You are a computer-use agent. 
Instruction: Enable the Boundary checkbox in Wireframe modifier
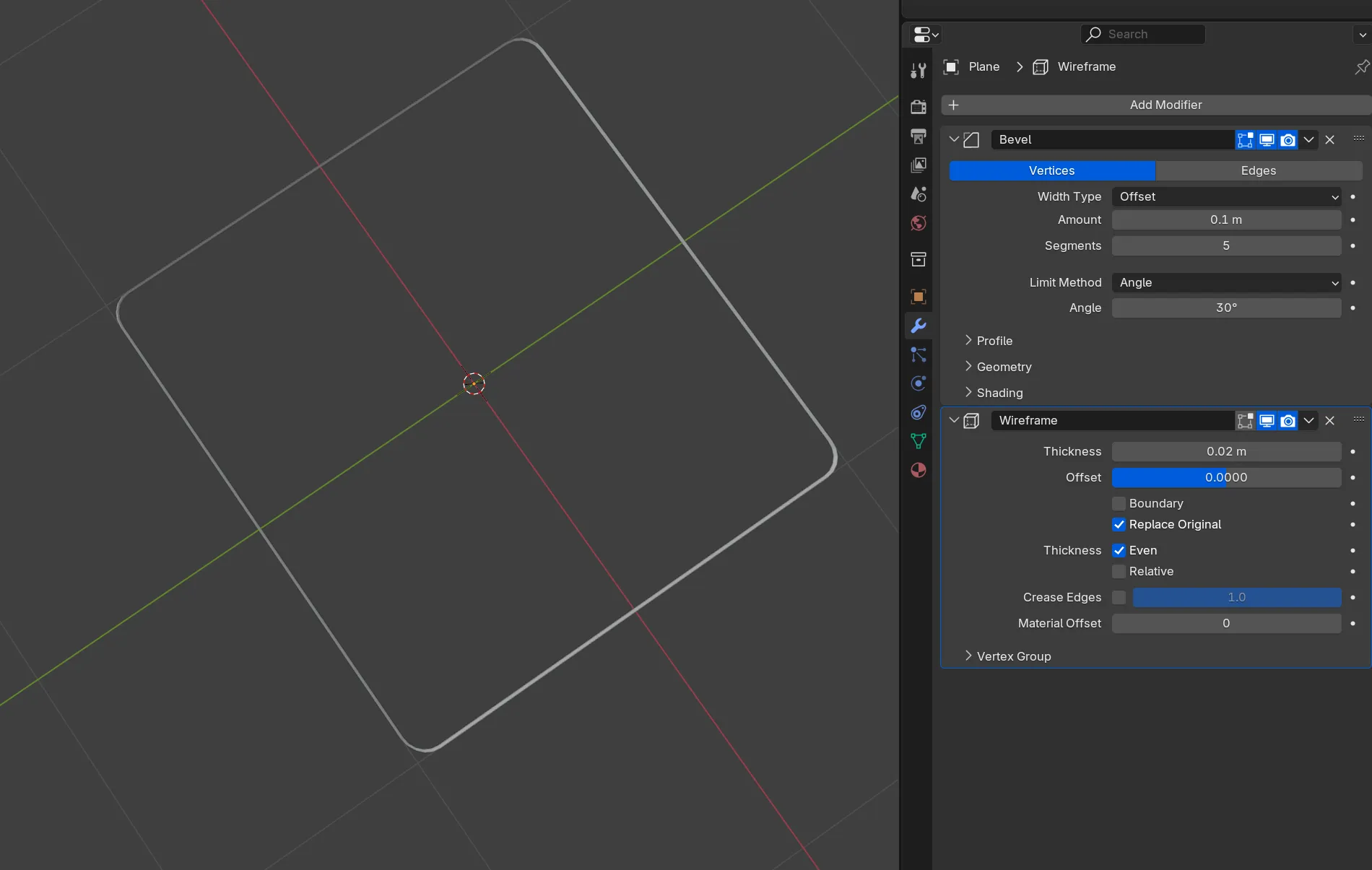(x=1119, y=503)
